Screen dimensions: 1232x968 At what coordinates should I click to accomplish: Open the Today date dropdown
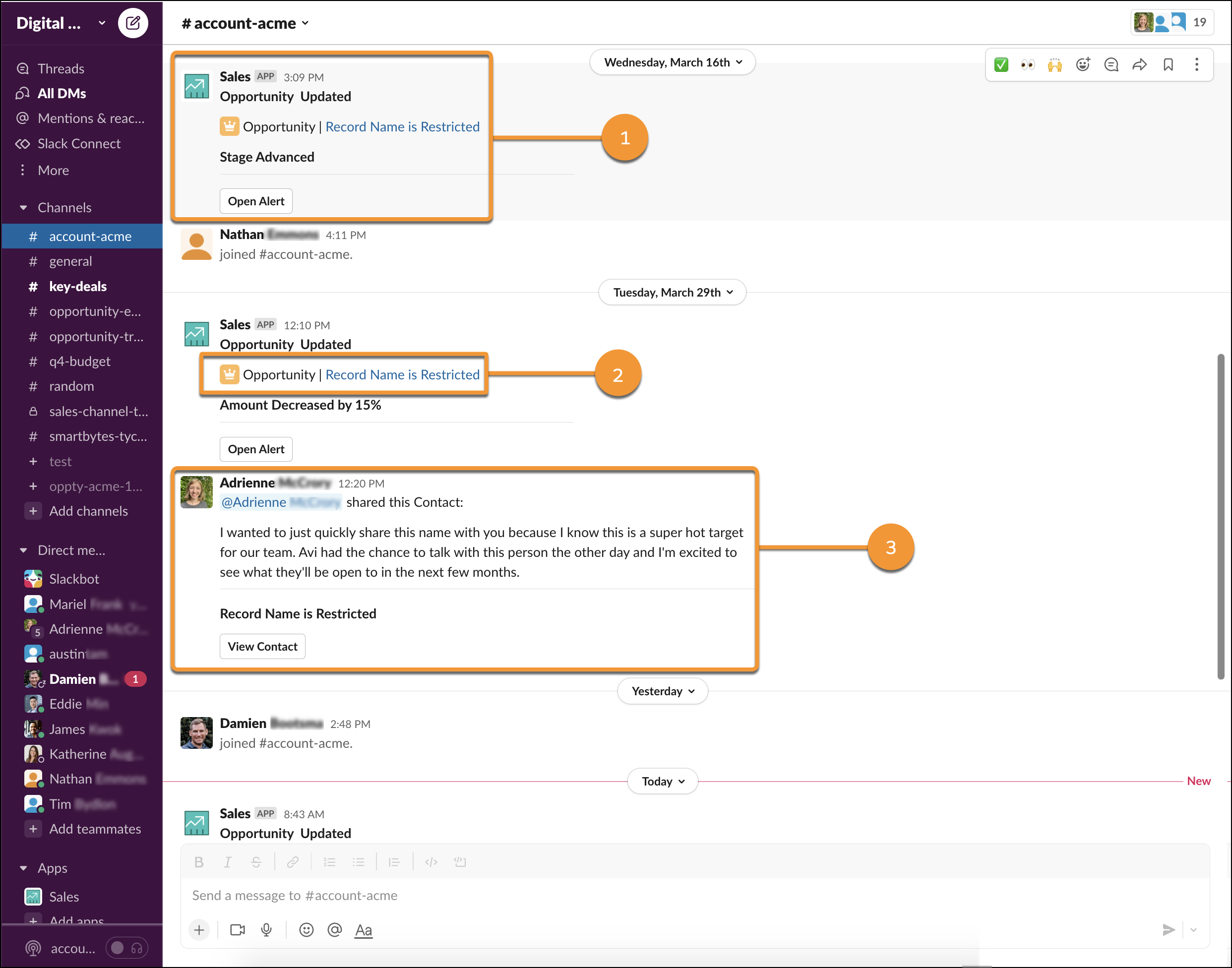coord(663,782)
